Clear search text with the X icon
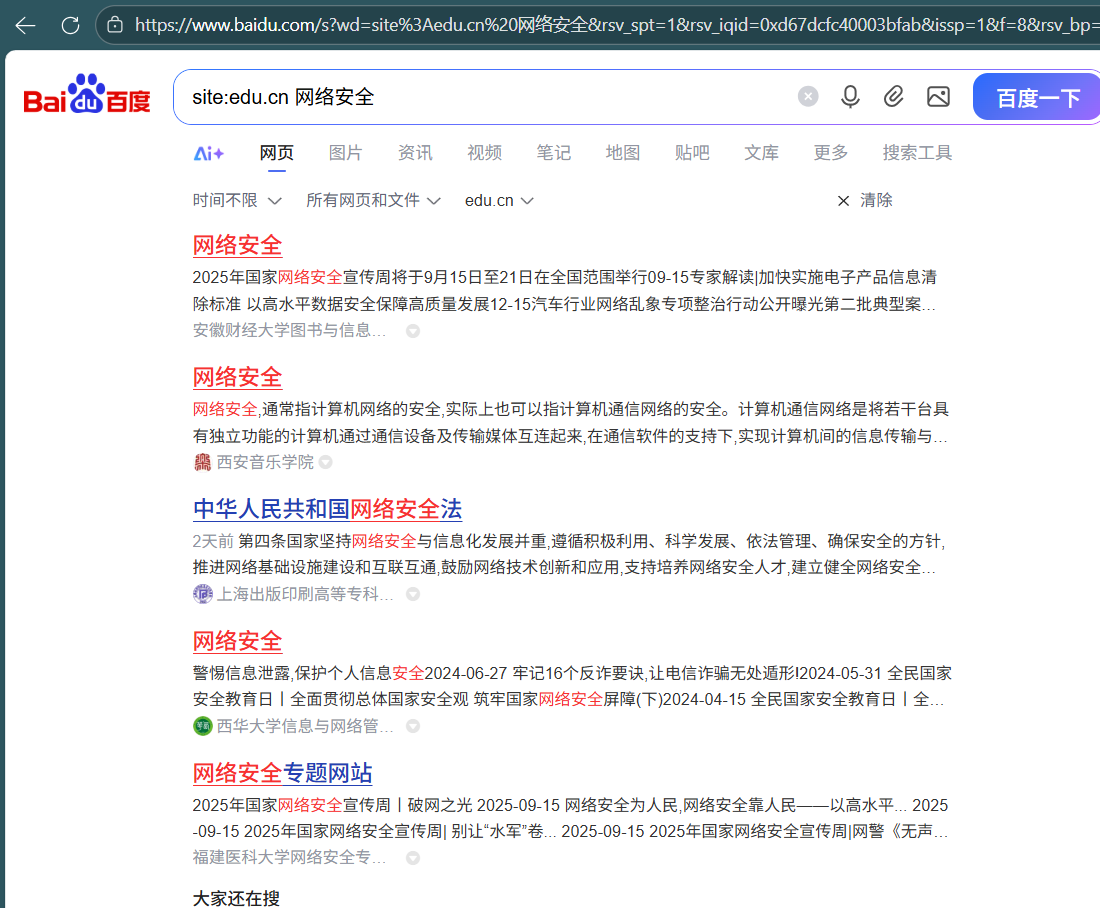The image size is (1100, 908). 808,96
